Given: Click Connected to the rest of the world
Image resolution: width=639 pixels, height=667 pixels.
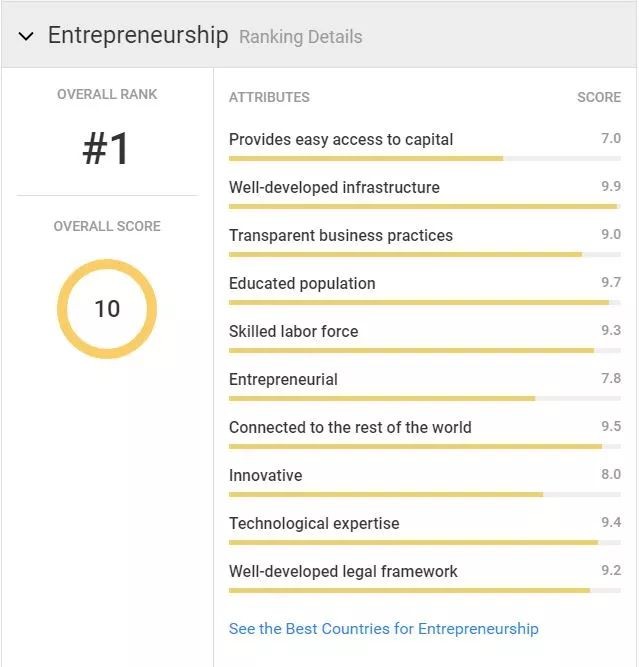Looking at the screenshot, I should click(350, 427).
